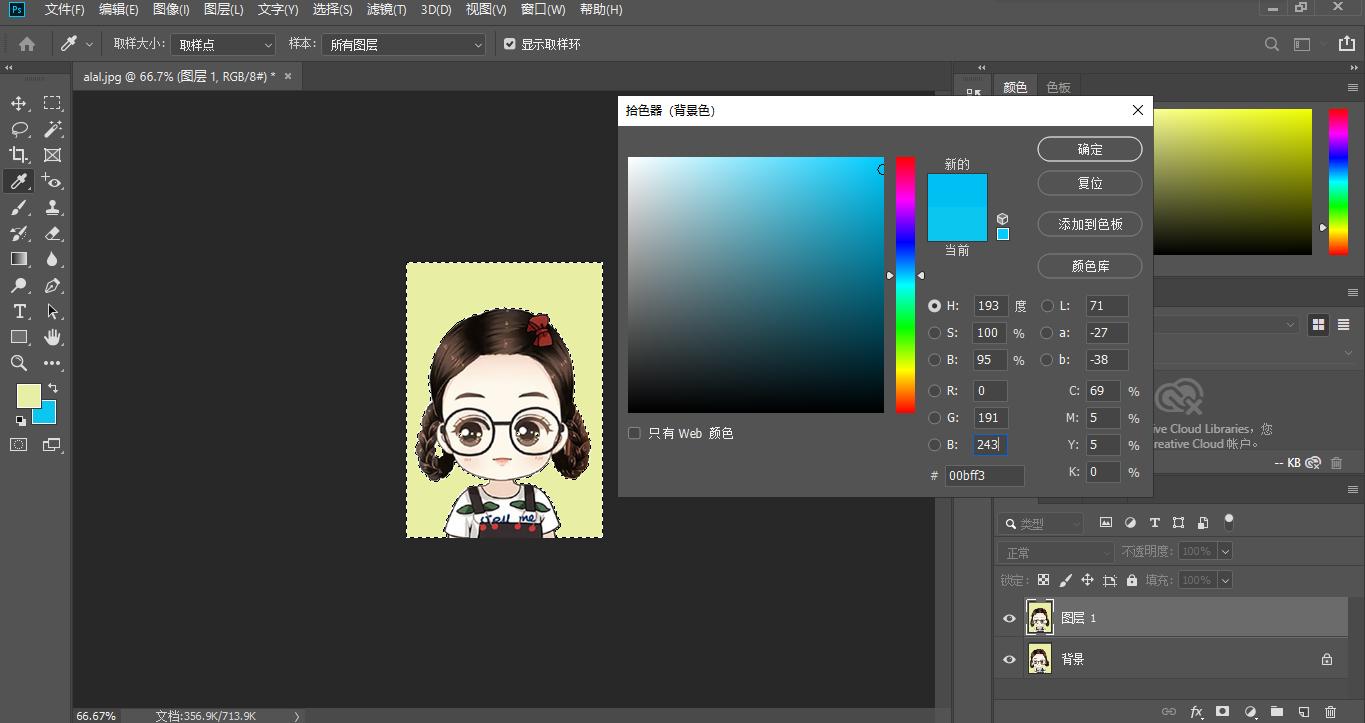Expand the eyedropper tool preset dropdown arrow
This screenshot has width=1365, height=723.
point(90,44)
